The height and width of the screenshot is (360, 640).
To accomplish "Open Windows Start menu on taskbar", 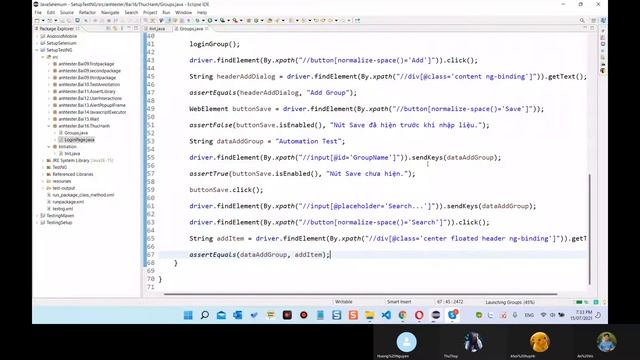I will click(x=188, y=315).
